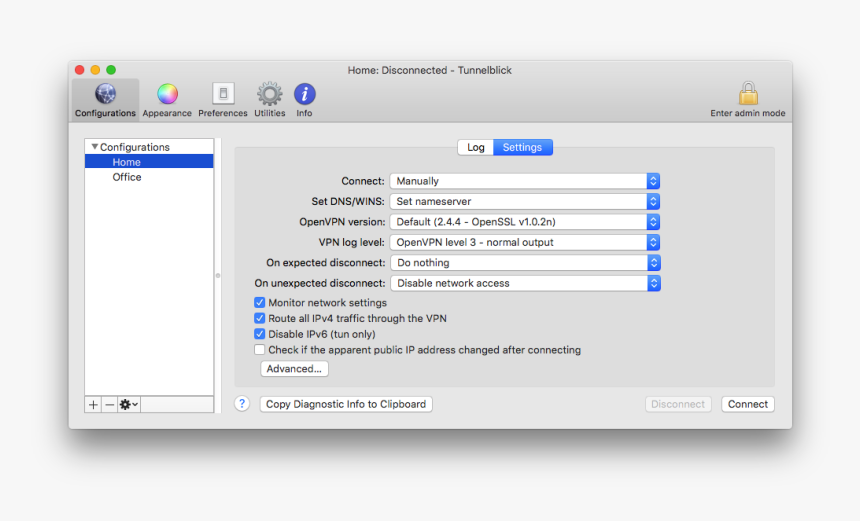Toggle Disable IPv6 (tun only) checkbox
This screenshot has width=860, height=521.
tap(259, 334)
